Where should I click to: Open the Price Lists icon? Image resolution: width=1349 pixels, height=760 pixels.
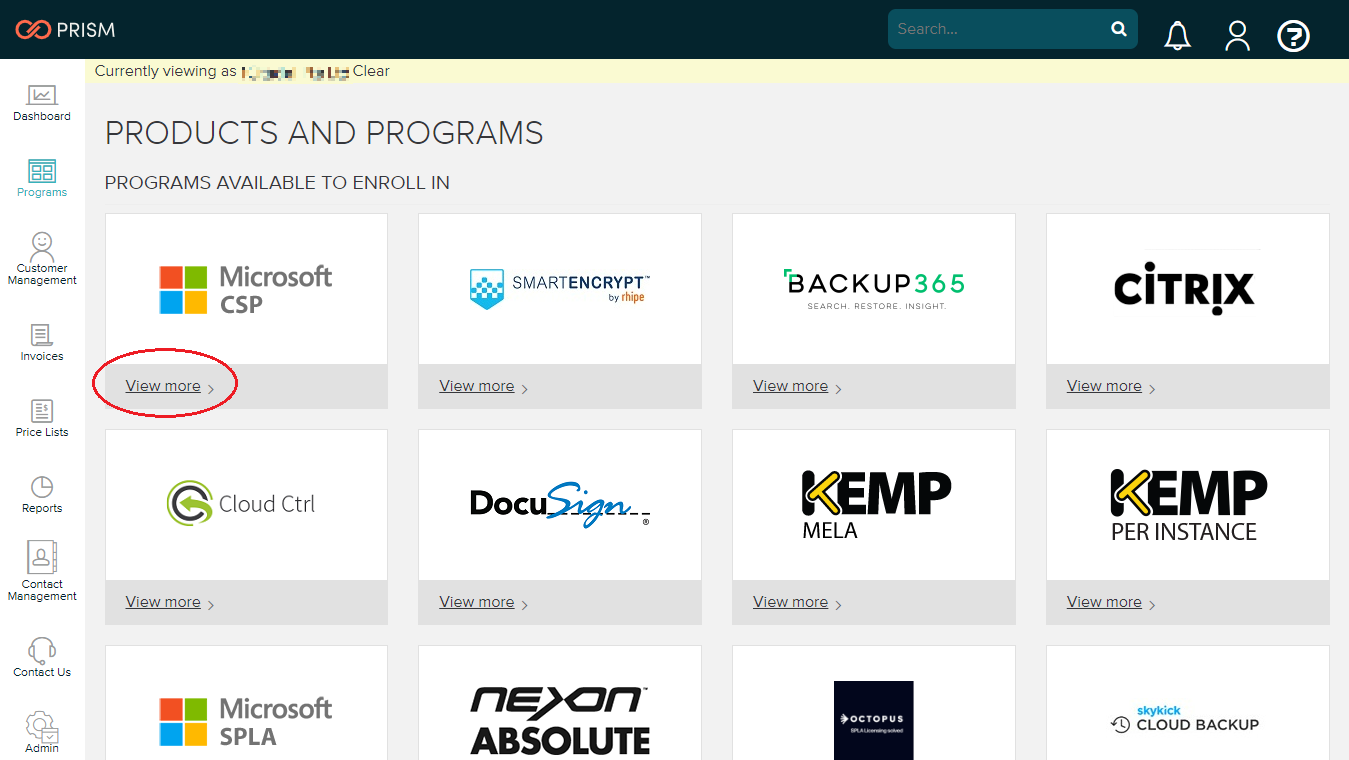pyautogui.click(x=42, y=411)
